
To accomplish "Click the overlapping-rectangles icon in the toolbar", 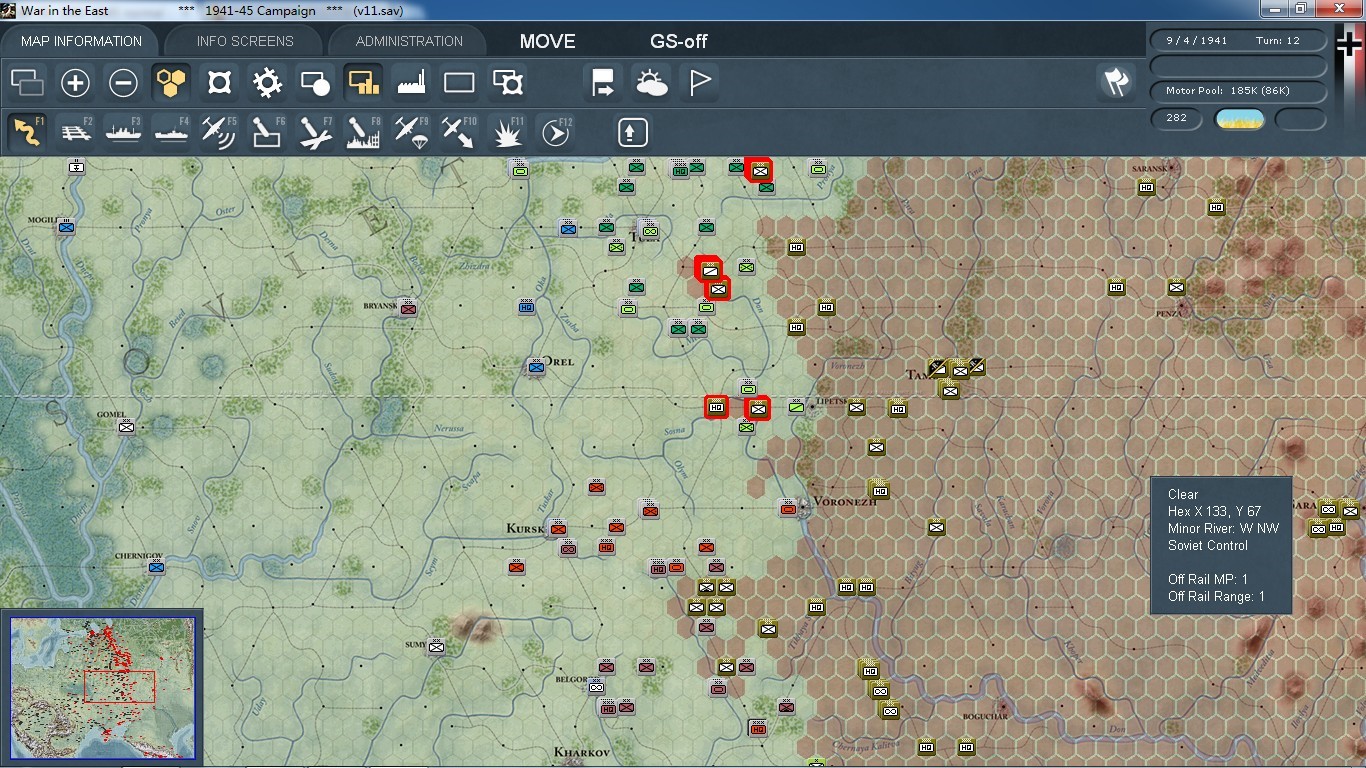I will pyautogui.click(x=27, y=83).
